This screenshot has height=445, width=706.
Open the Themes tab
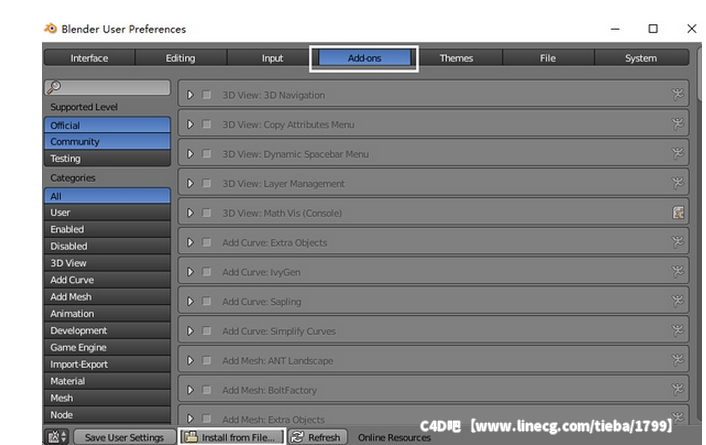(456, 58)
